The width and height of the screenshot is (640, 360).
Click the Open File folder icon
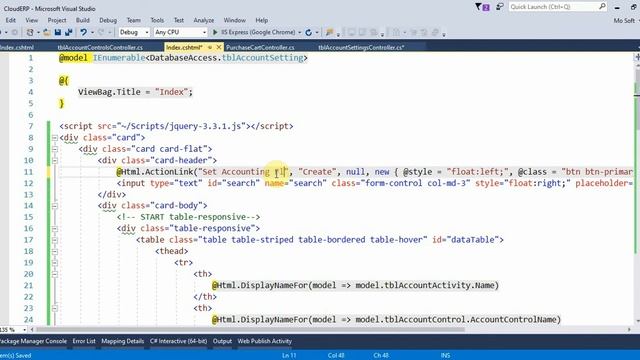[x=47, y=32]
